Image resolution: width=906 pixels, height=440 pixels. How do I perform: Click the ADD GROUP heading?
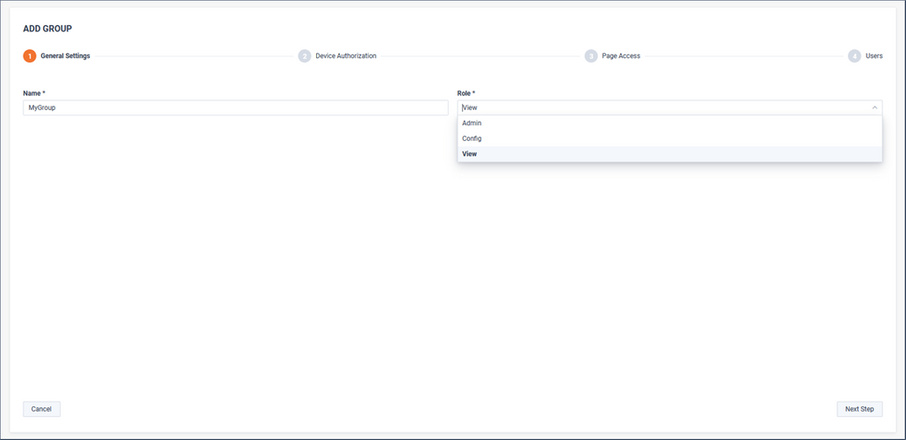[47, 28]
